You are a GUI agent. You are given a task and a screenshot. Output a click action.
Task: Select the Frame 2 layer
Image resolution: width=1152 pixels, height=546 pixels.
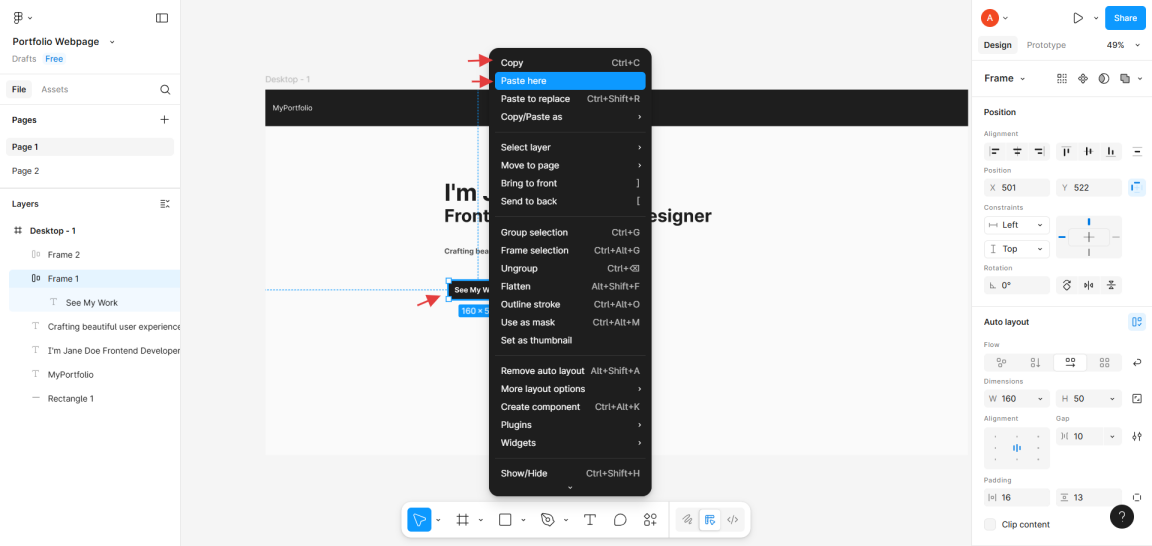pyautogui.click(x=64, y=255)
